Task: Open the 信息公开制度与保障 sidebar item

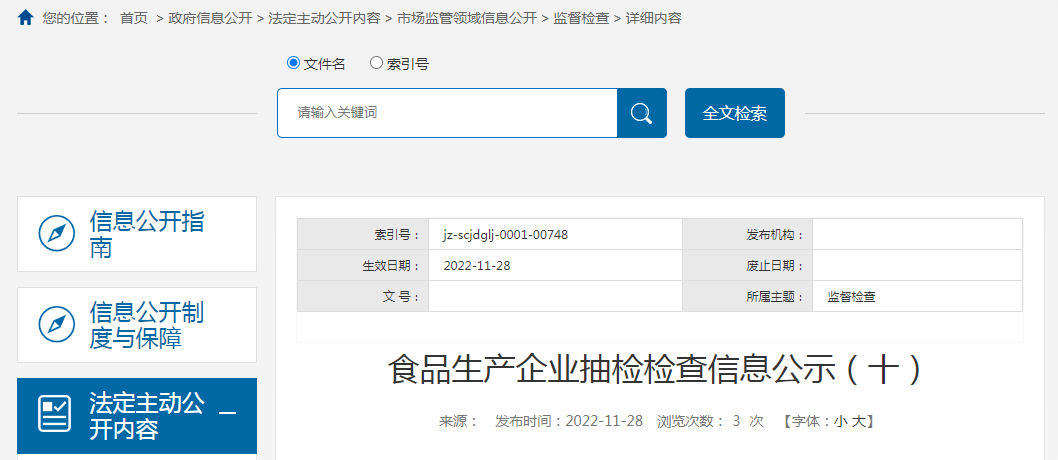Action: coord(137,325)
